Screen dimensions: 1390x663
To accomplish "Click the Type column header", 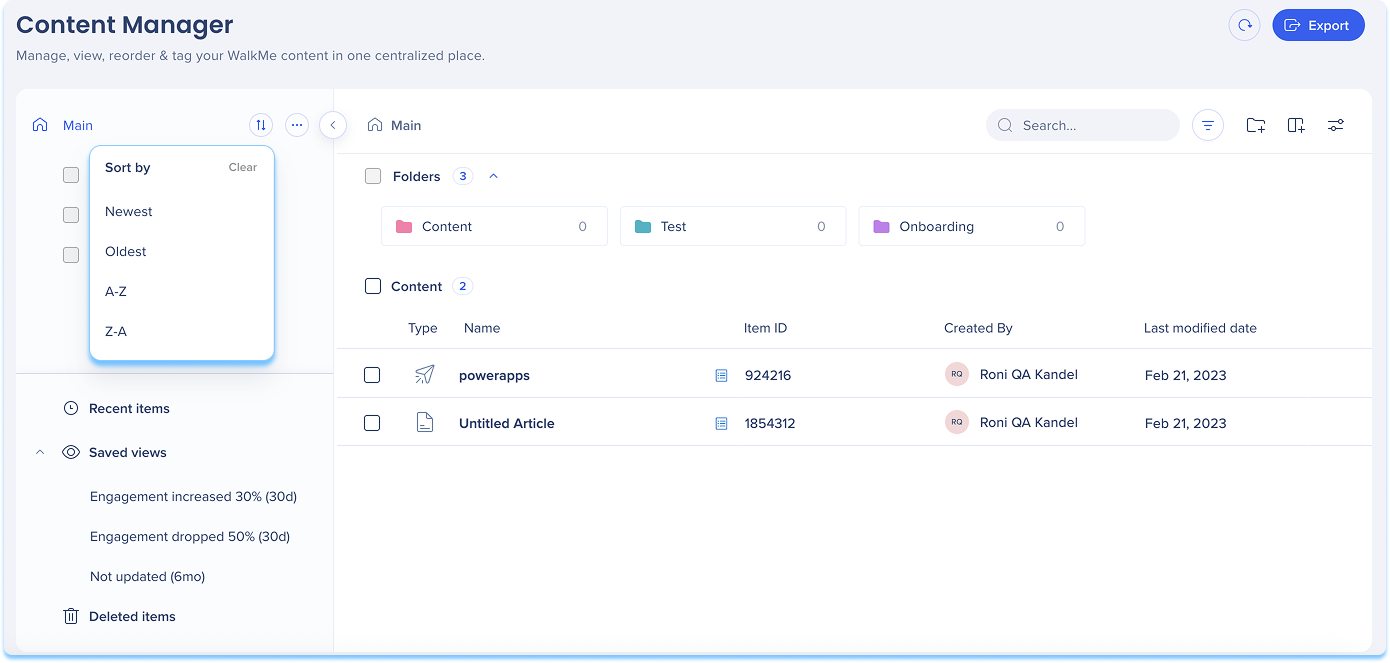I will (x=423, y=328).
